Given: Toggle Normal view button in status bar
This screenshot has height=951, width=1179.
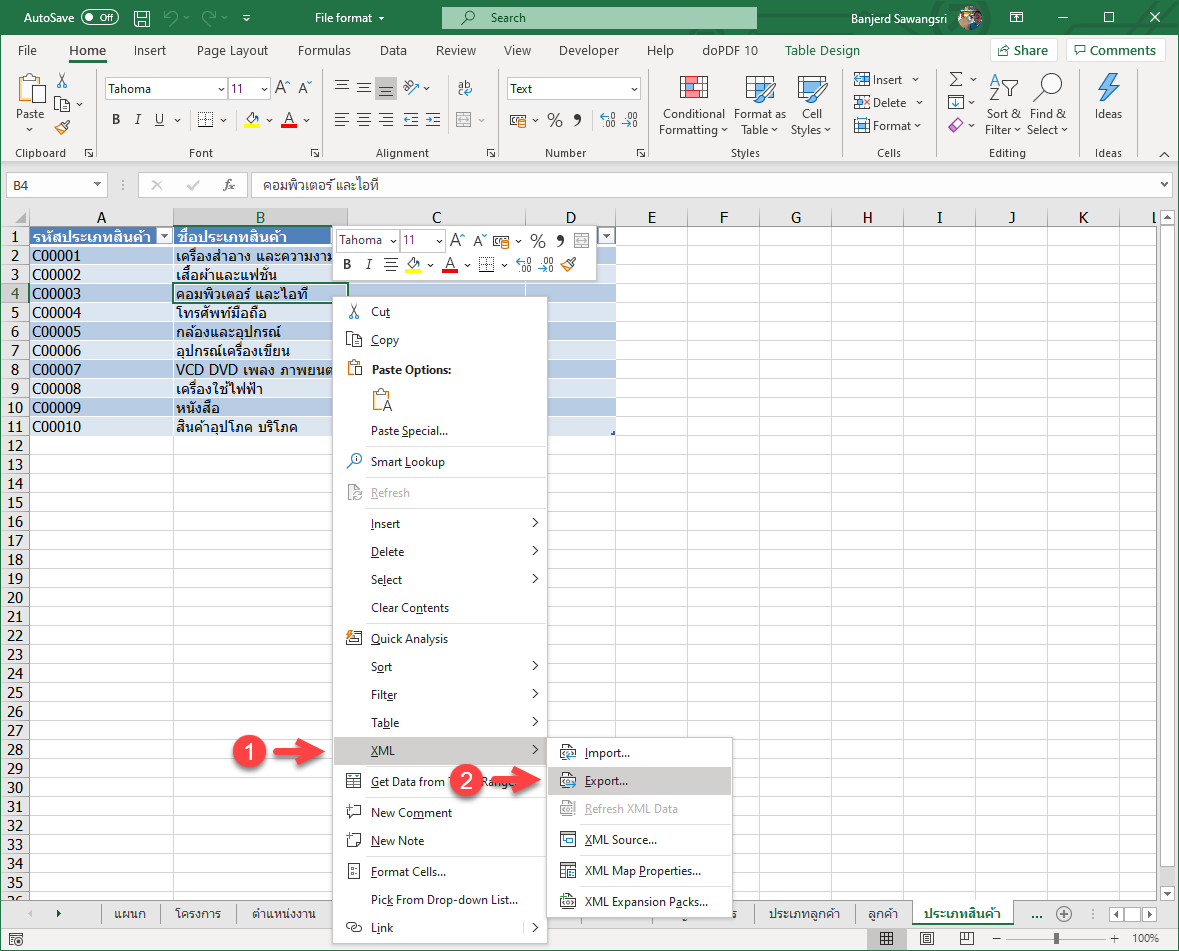Looking at the screenshot, I should tap(887, 938).
